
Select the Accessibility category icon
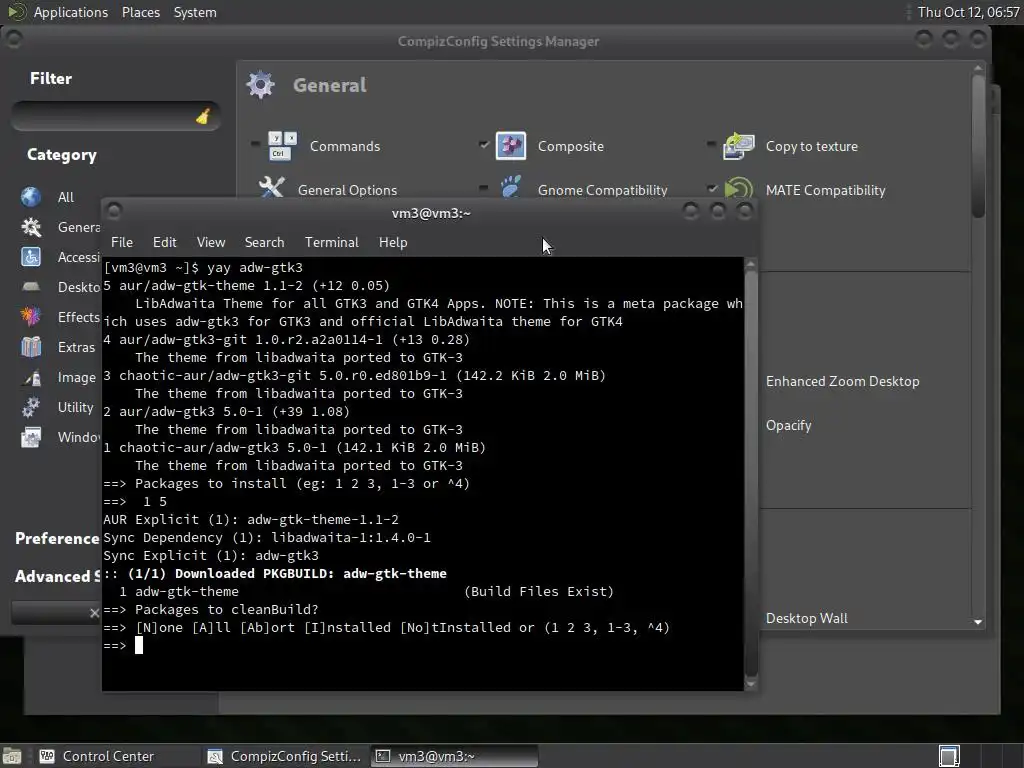coord(31,257)
